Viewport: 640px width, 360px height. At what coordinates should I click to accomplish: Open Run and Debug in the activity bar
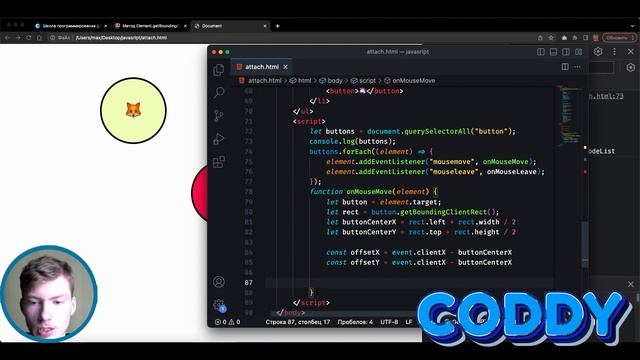219,139
